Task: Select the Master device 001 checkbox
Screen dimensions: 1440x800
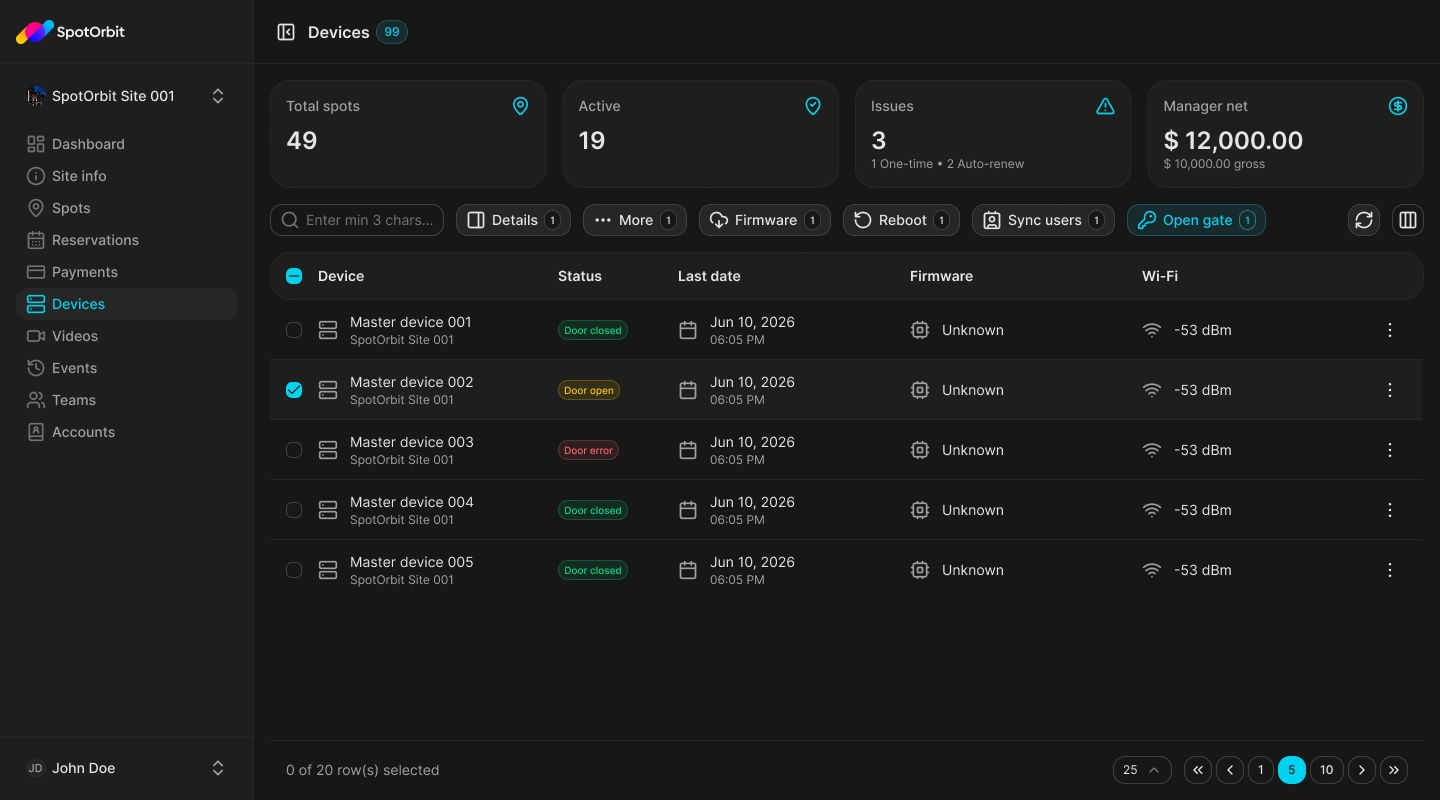Action: coord(294,330)
